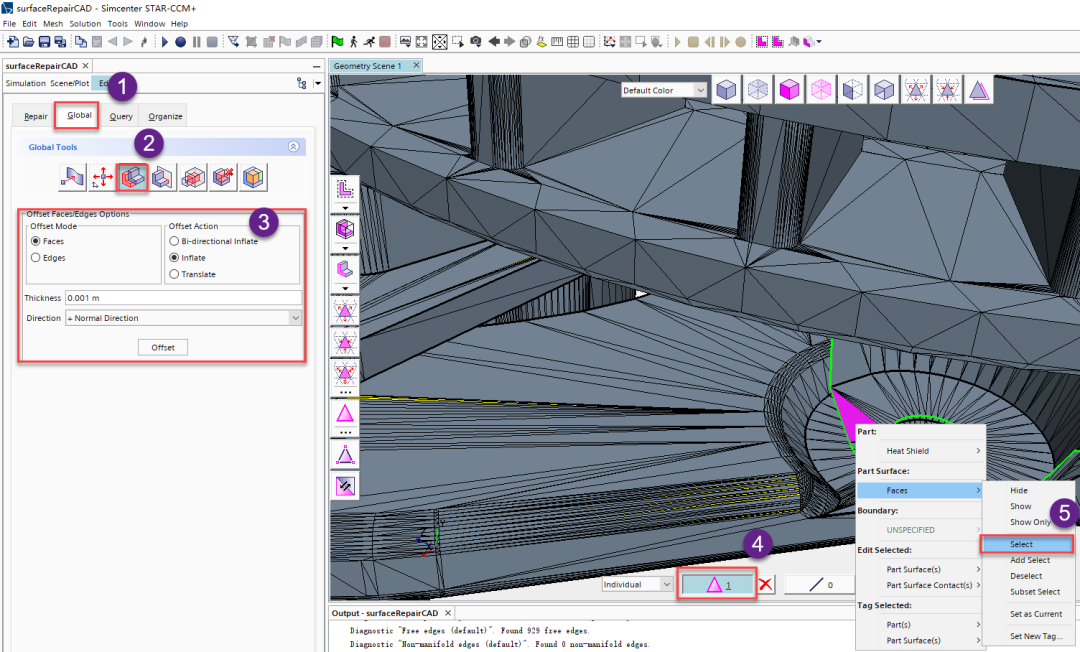The image size is (1080, 652).
Task: Click the green flag Initialize Solution icon
Action: coord(337,42)
